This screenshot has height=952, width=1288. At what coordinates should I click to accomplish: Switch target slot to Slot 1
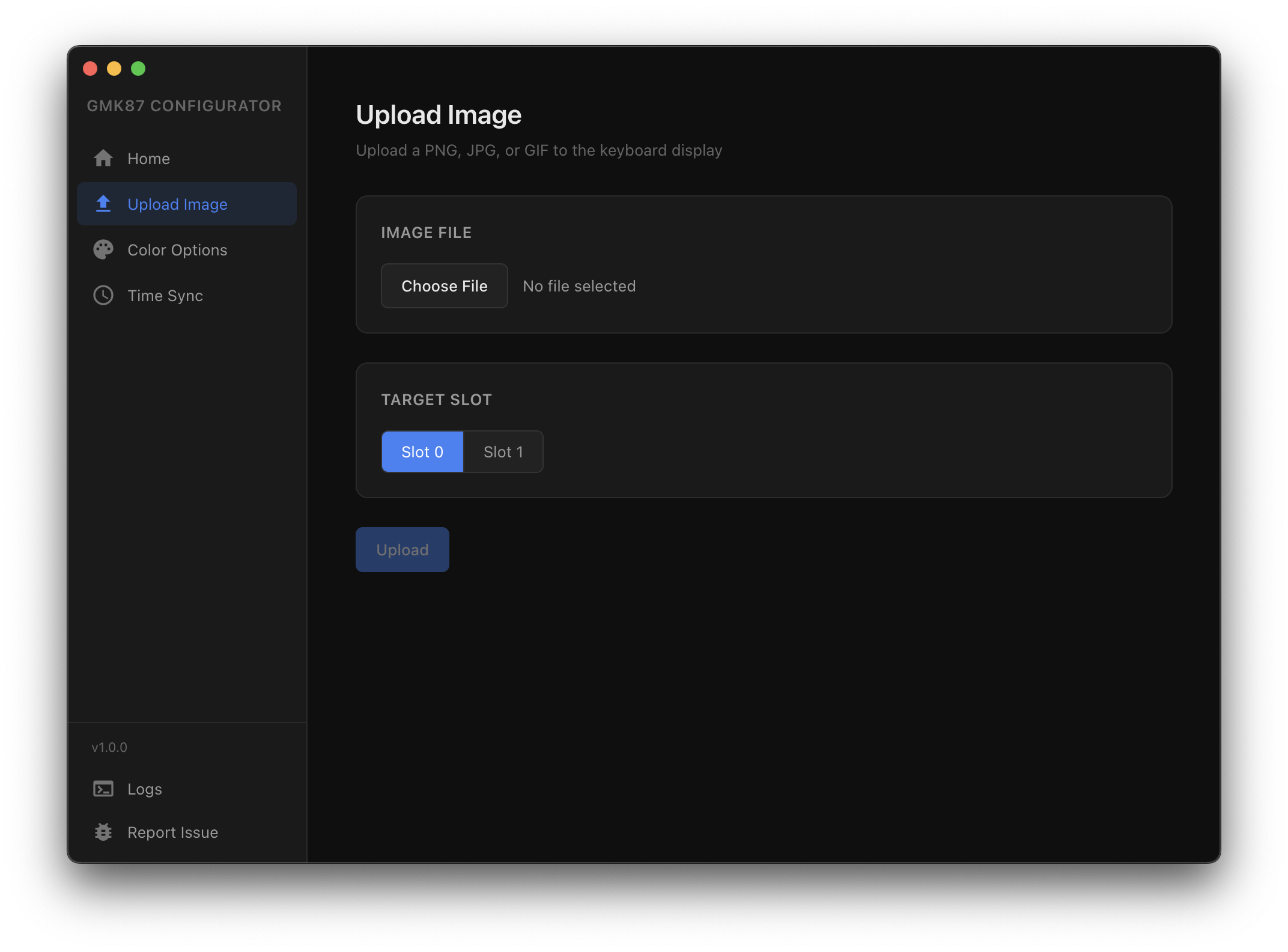pyautogui.click(x=503, y=451)
